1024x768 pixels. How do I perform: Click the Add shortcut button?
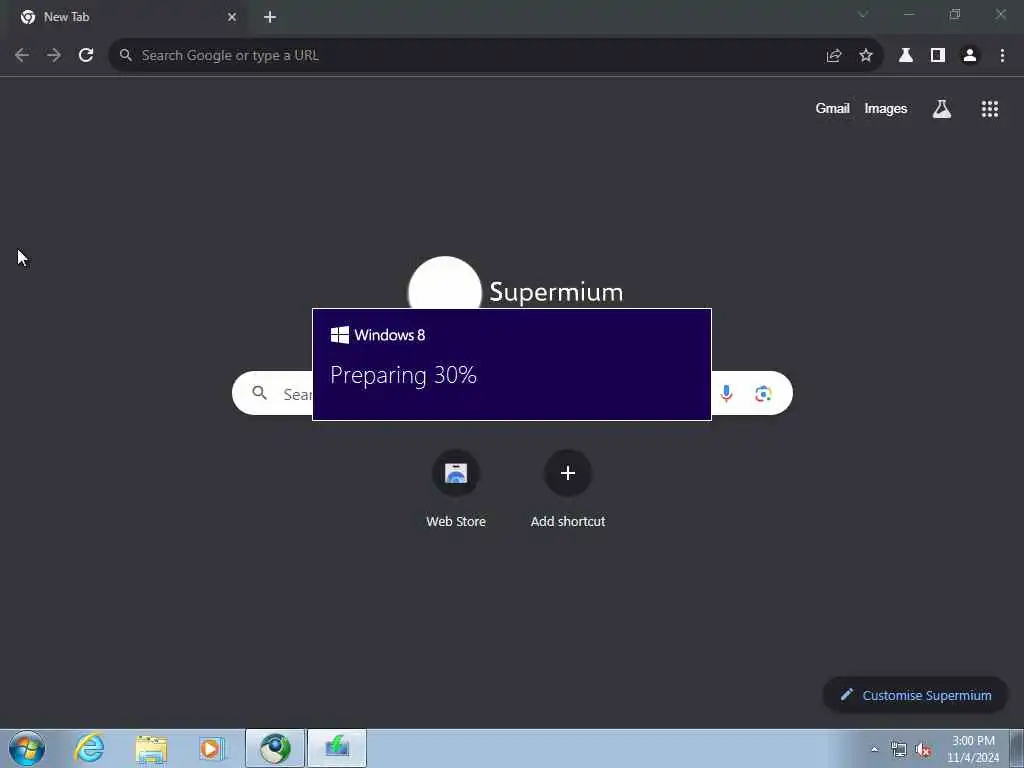(568, 488)
